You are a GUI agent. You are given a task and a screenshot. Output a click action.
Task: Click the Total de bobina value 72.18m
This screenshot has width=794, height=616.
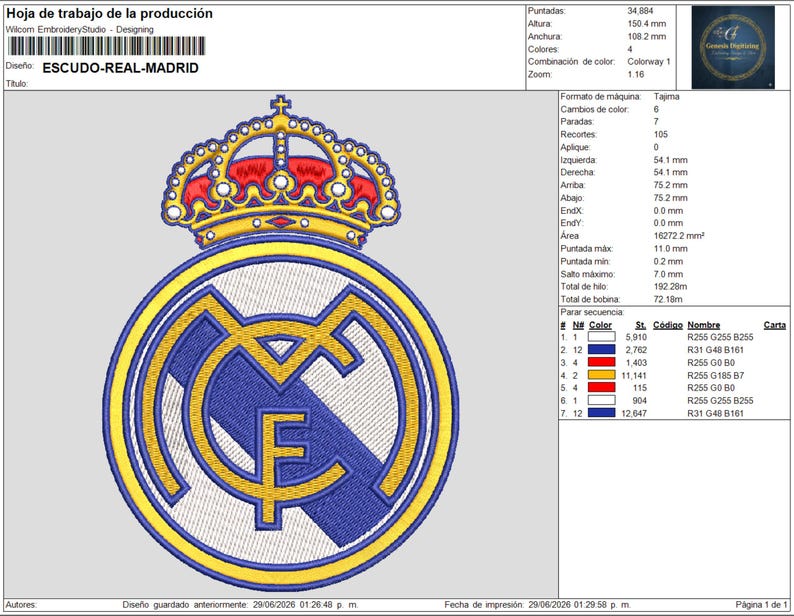point(668,299)
